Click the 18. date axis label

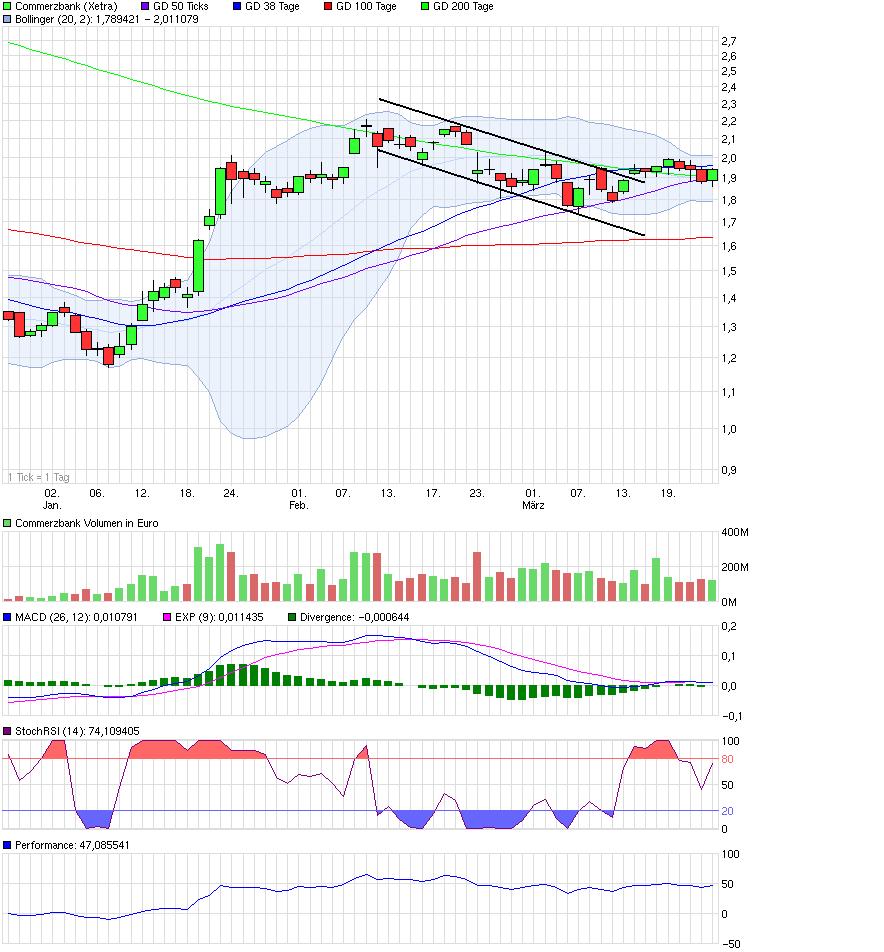186,494
